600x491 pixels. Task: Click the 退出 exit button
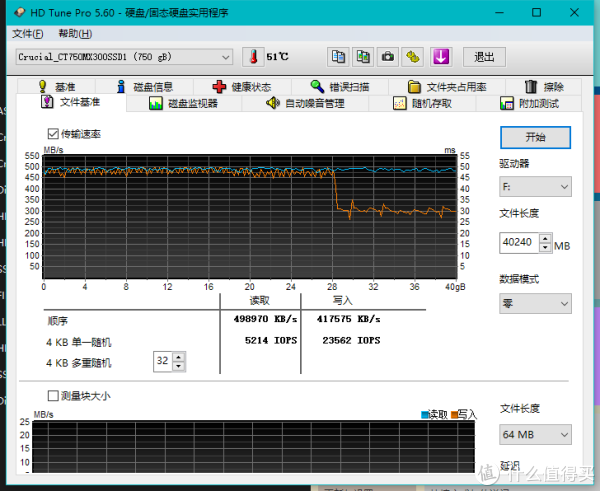click(483, 57)
